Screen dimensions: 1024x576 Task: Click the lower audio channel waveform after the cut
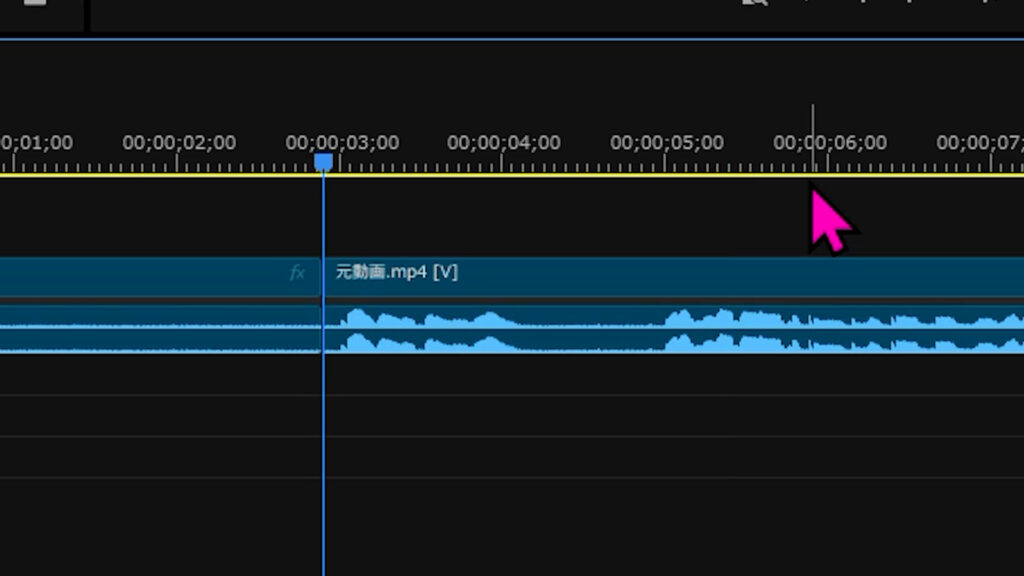[670, 342]
